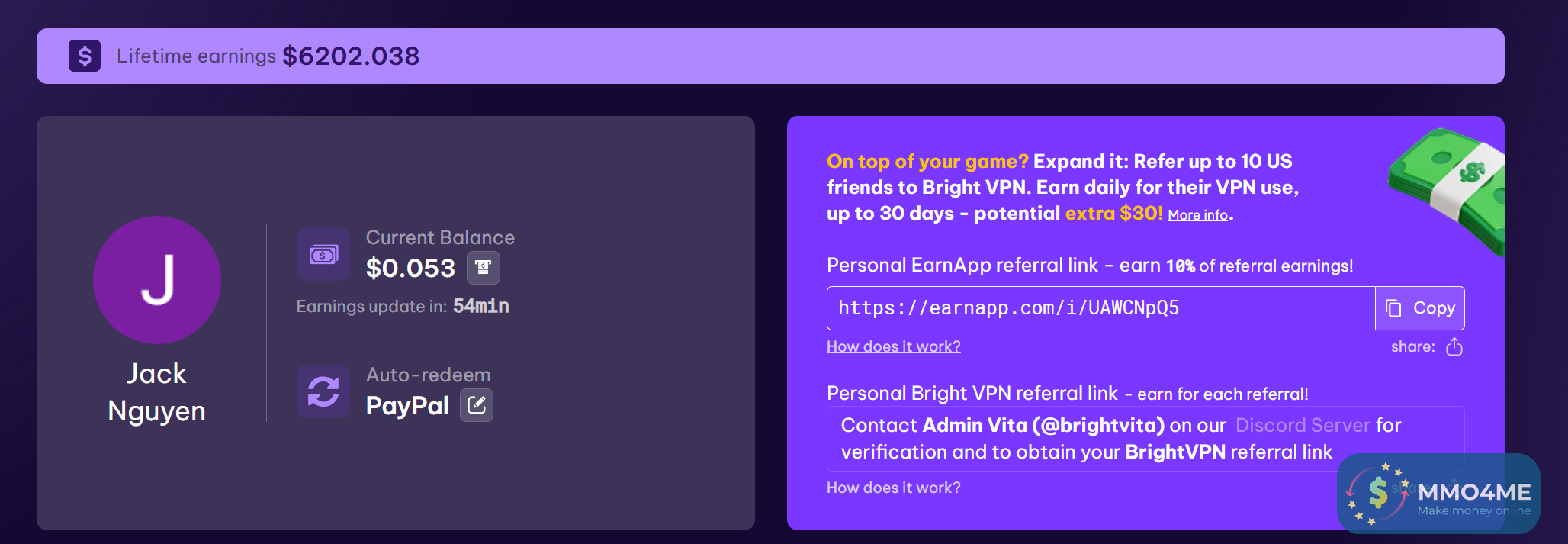Click the Lifetime earnings $6202.038 amount
The height and width of the screenshot is (544, 1568).
(351, 56)
